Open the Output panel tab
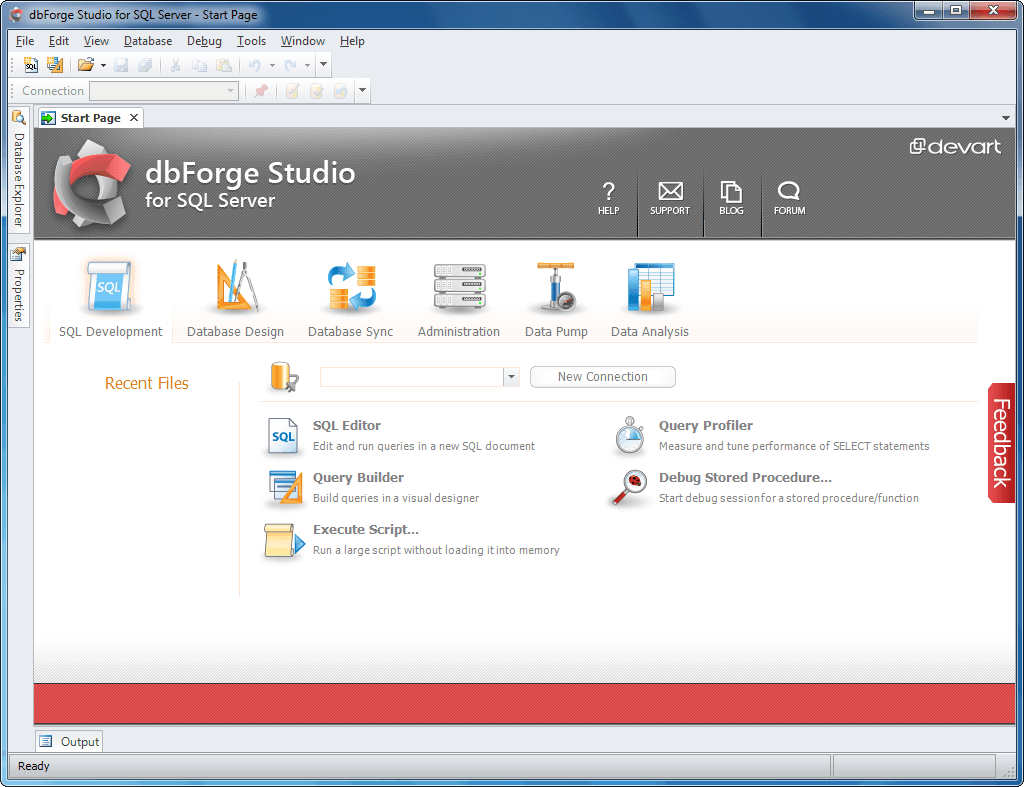The width and height of the screenshot is (1024, 787). click(69, 742)
